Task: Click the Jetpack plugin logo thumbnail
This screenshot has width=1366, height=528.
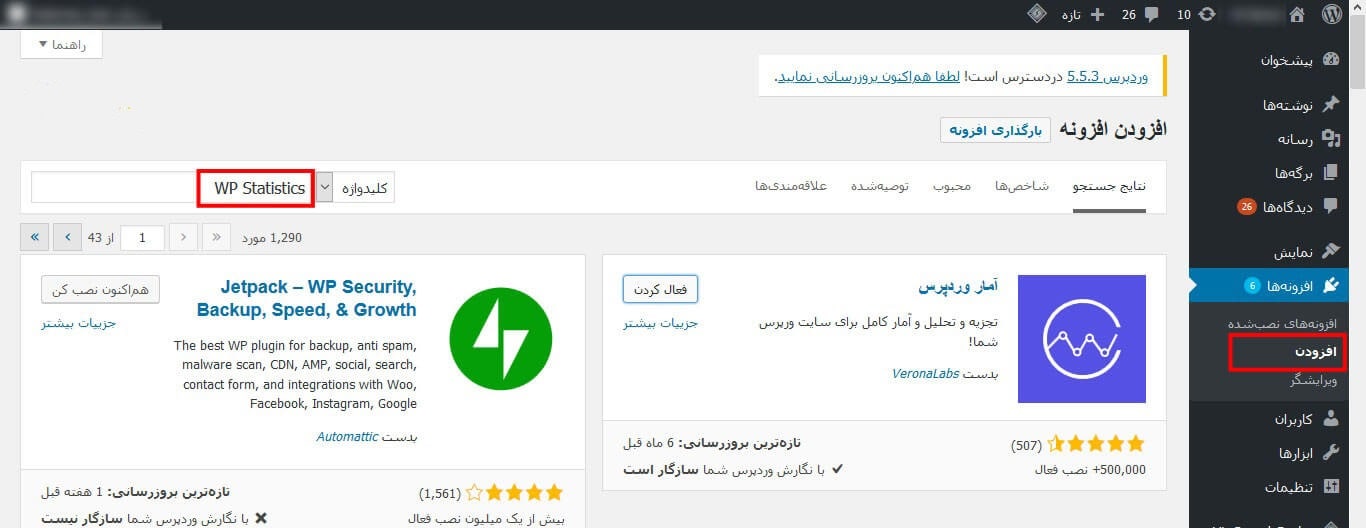Action: [x=501, y=339]
